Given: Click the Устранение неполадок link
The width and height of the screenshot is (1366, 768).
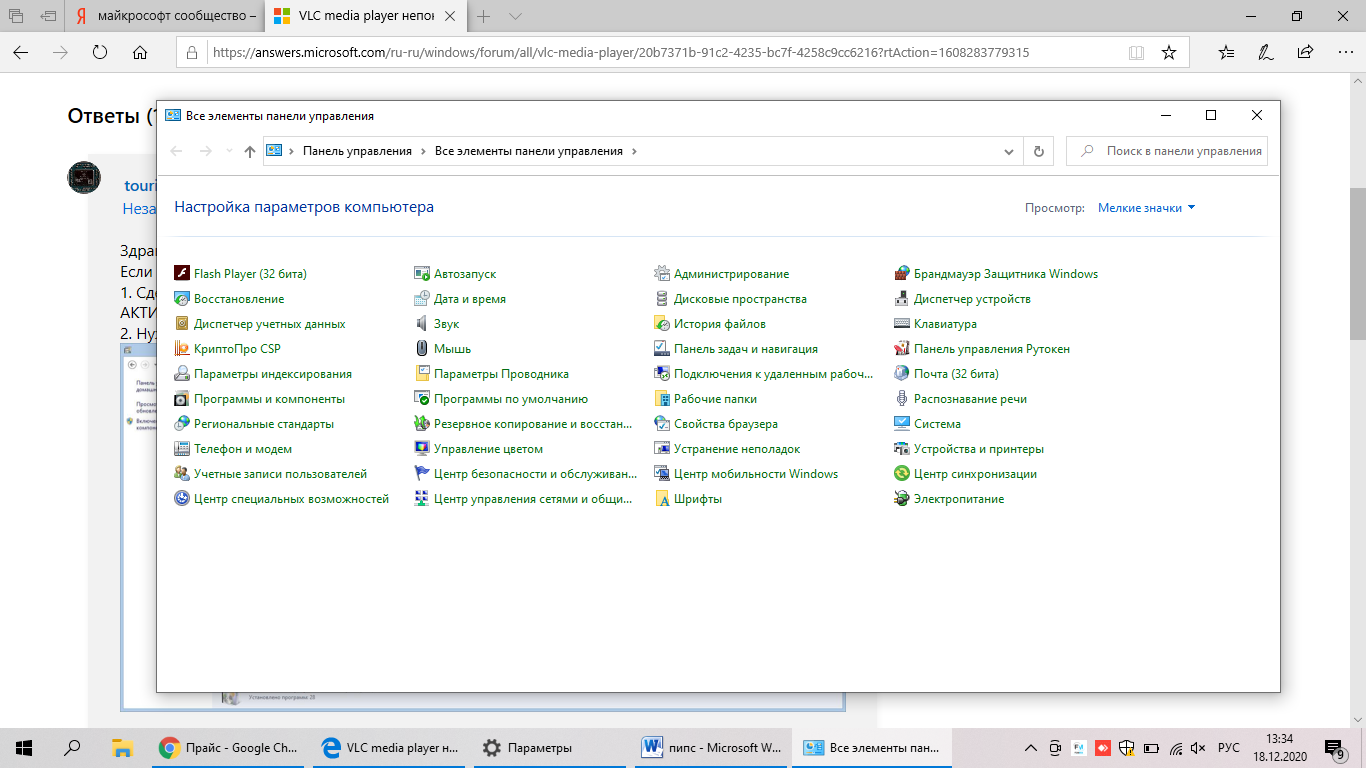Looking at the screenshot, I should pos(737,448).
